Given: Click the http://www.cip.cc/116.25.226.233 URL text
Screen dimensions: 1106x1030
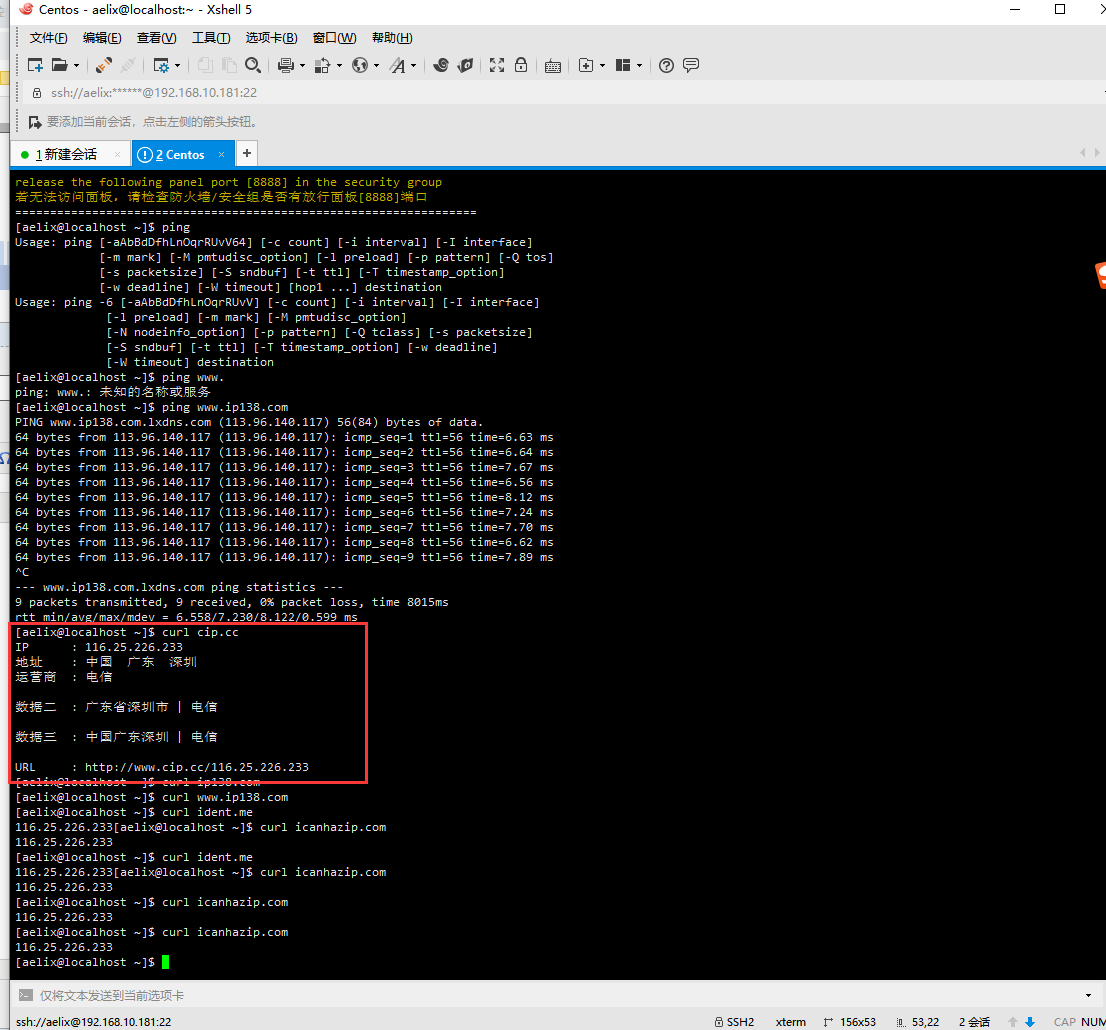Looking at the screenshot, I should click(x=197, y=767).
